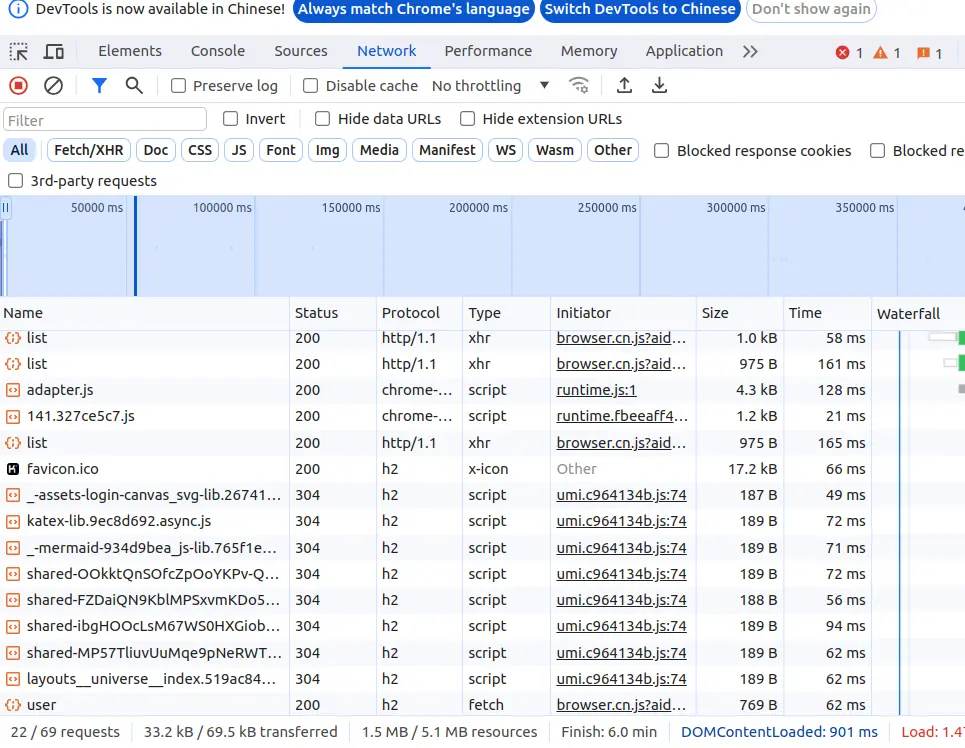Toggle the filter funnel icon
The height and width of the screenshot is (748, 965).
coord(99,86)
